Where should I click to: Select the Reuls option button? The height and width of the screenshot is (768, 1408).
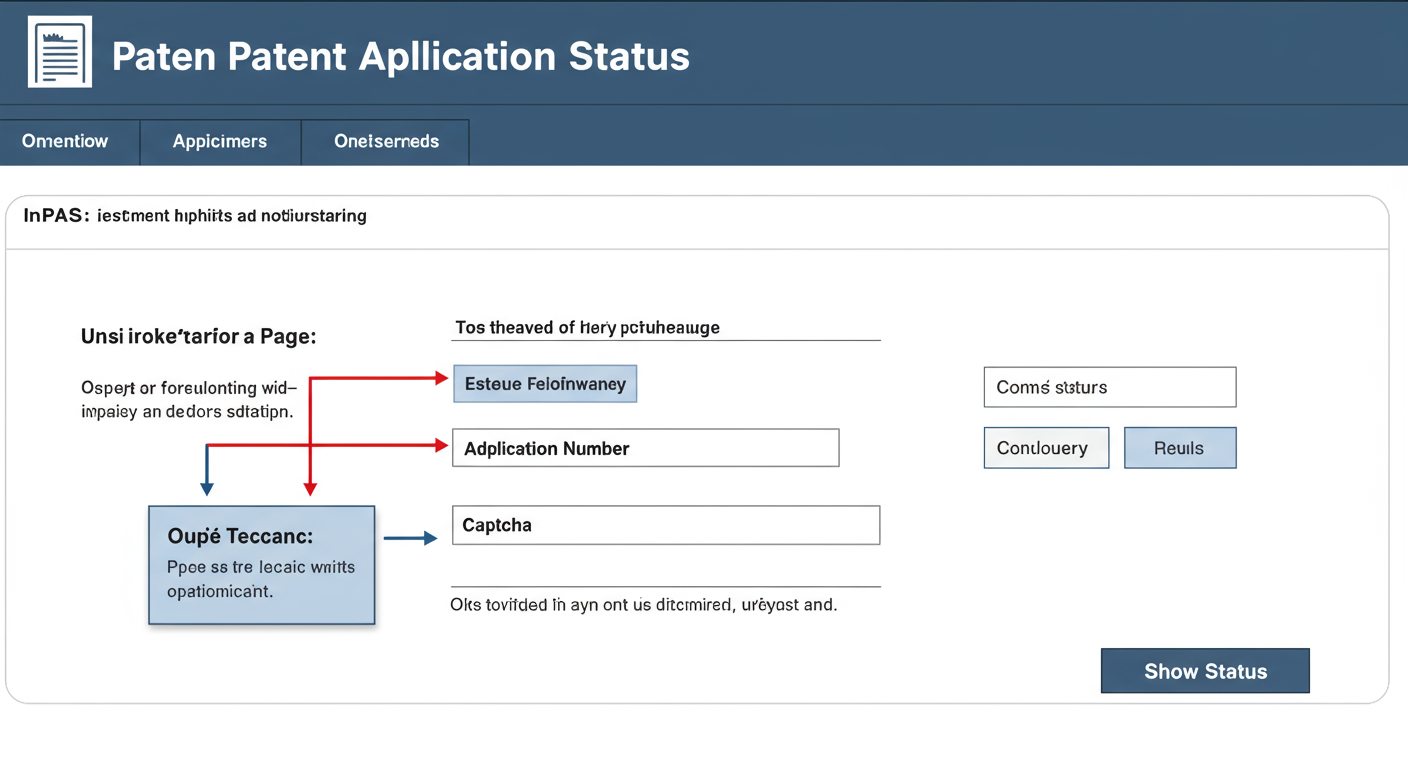point(1180,447)
